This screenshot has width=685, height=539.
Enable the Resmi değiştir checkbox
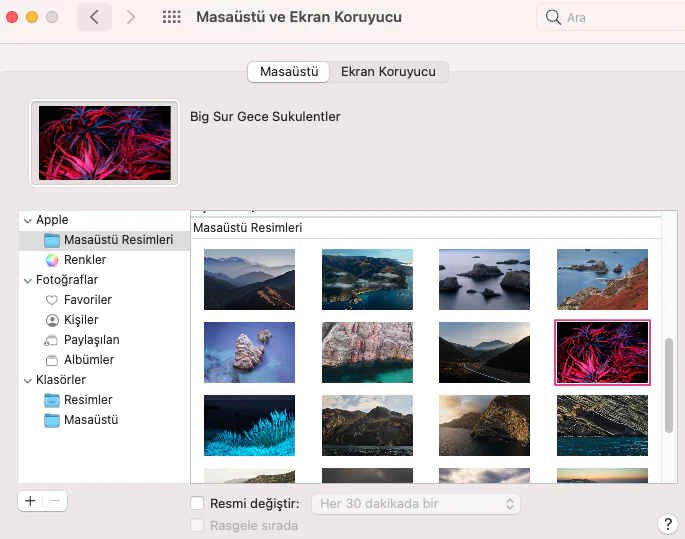(197, 504)
